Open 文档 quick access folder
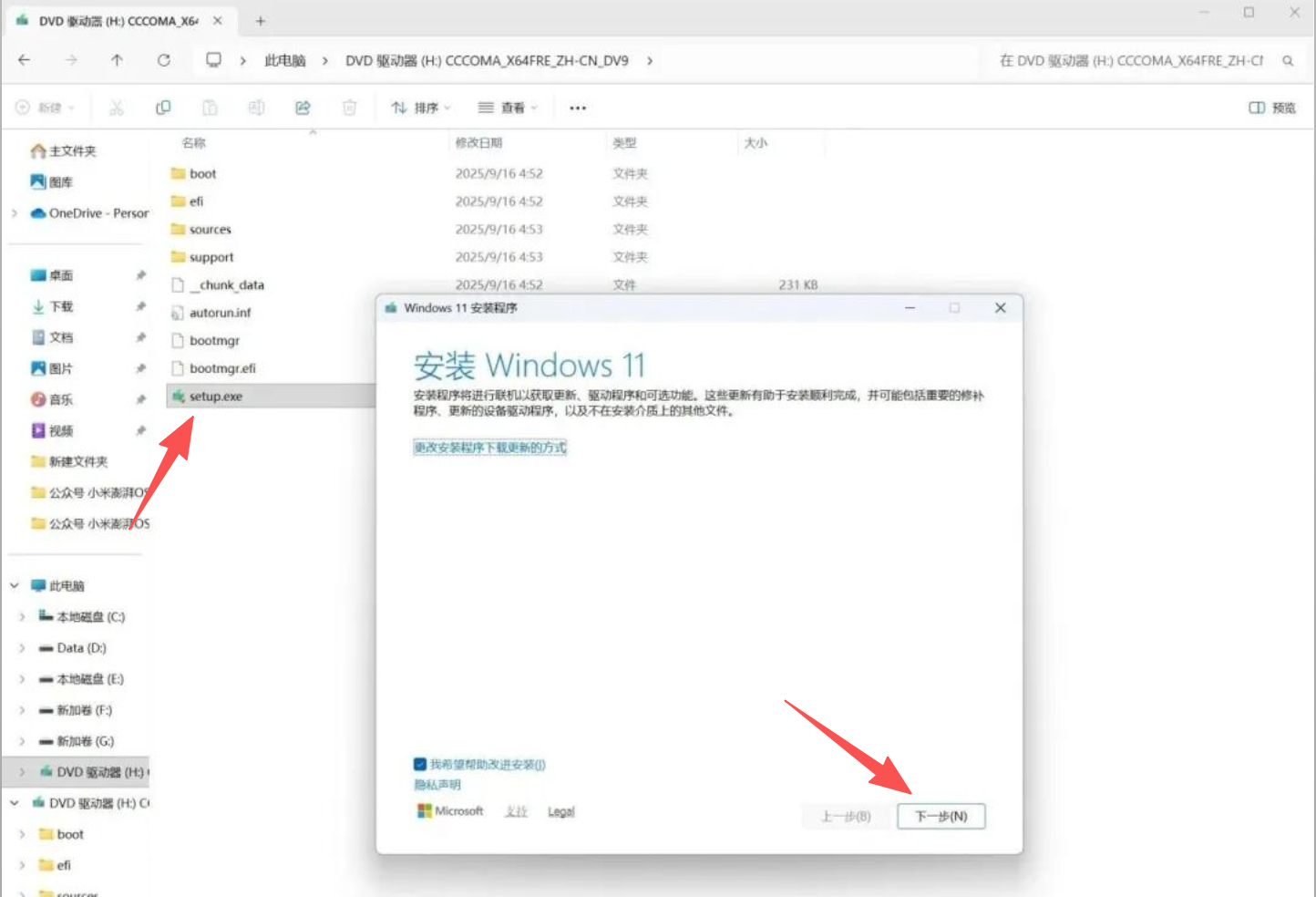This screenshot has width=1316, height=897. coord(52,337)
